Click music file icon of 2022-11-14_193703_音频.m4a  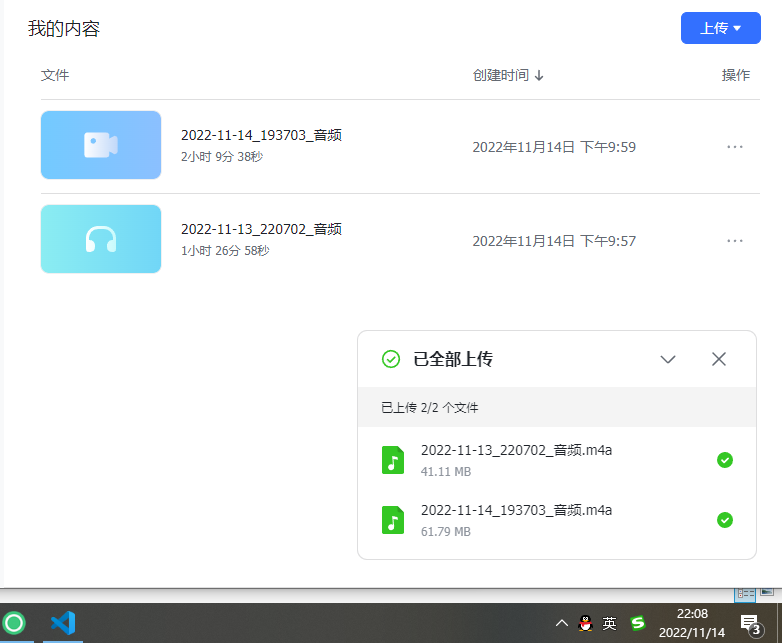(x=393, y=520)
